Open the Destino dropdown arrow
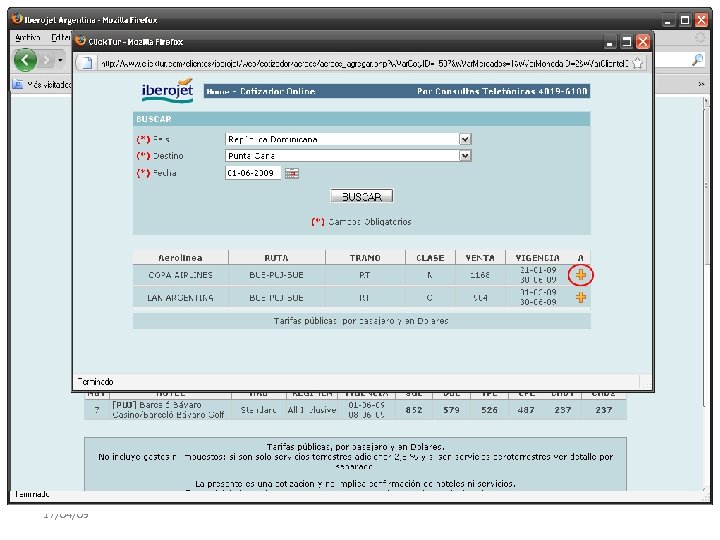The height and width of the screenshot is (540, 720). (465, 156)
